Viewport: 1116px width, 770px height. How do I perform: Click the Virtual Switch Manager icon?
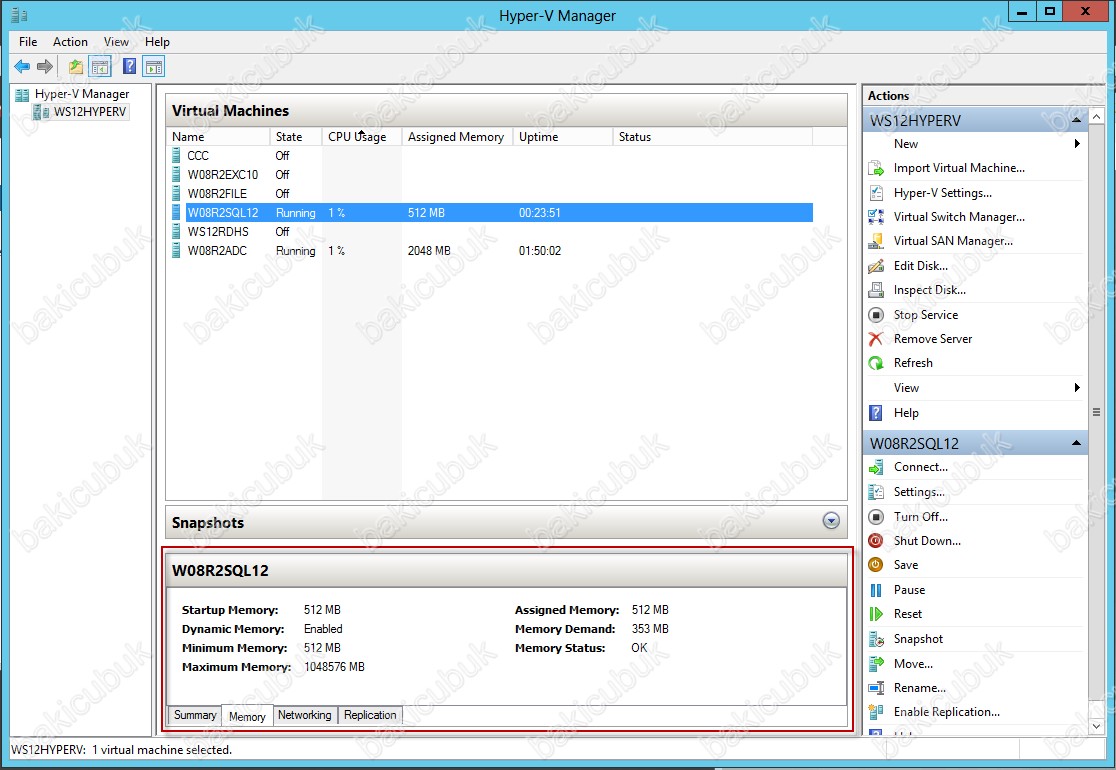click(876, 217)
